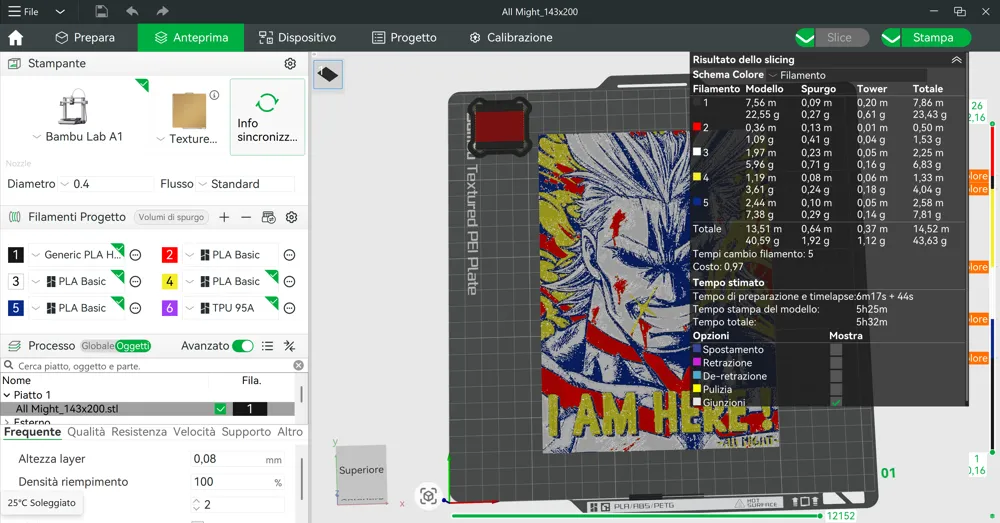Select the Textured plate thumbnail
1000x523 pixels.
click(189, 110)
